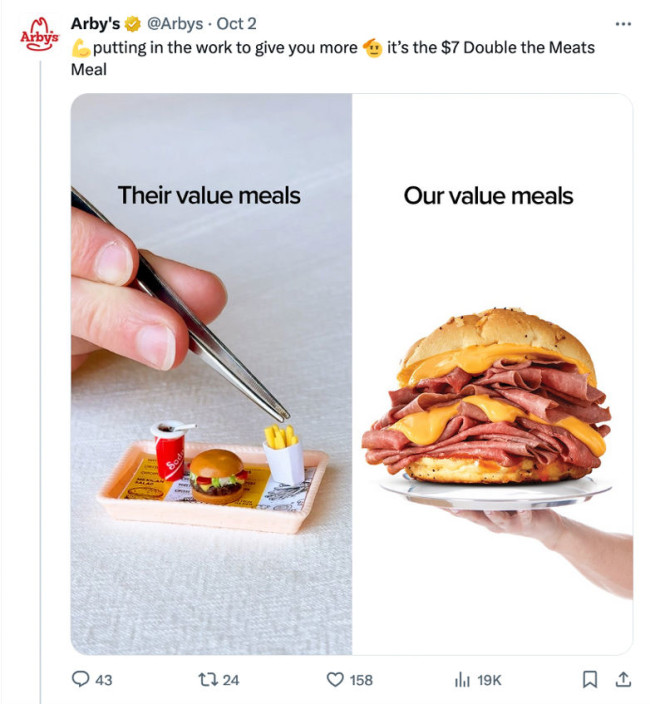Open view analytics bar chart icon
The image size is (650, 704).
click(462, 679)
